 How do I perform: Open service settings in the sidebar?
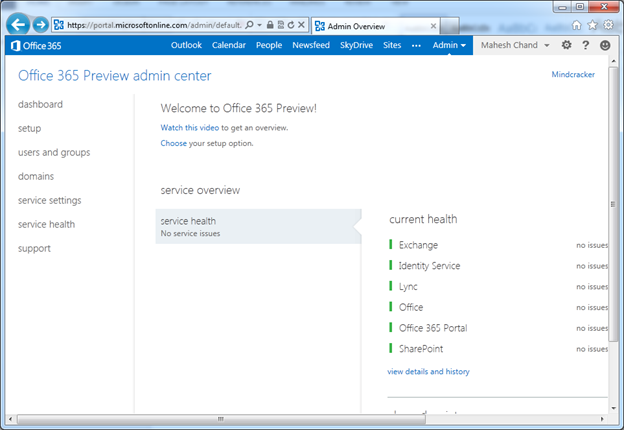[x=49, y=200]
